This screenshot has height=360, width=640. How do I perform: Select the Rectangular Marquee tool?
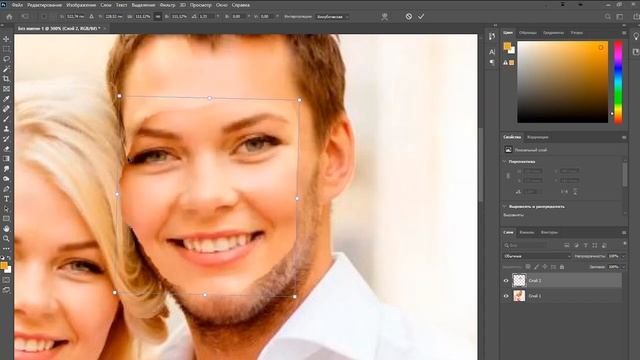tap(6, 49)
